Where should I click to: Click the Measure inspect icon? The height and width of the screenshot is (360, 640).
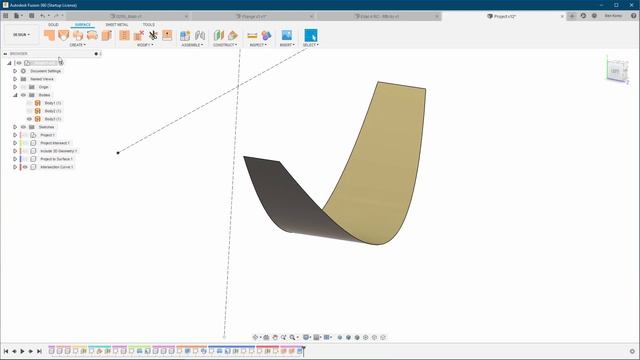pos(252,36)
